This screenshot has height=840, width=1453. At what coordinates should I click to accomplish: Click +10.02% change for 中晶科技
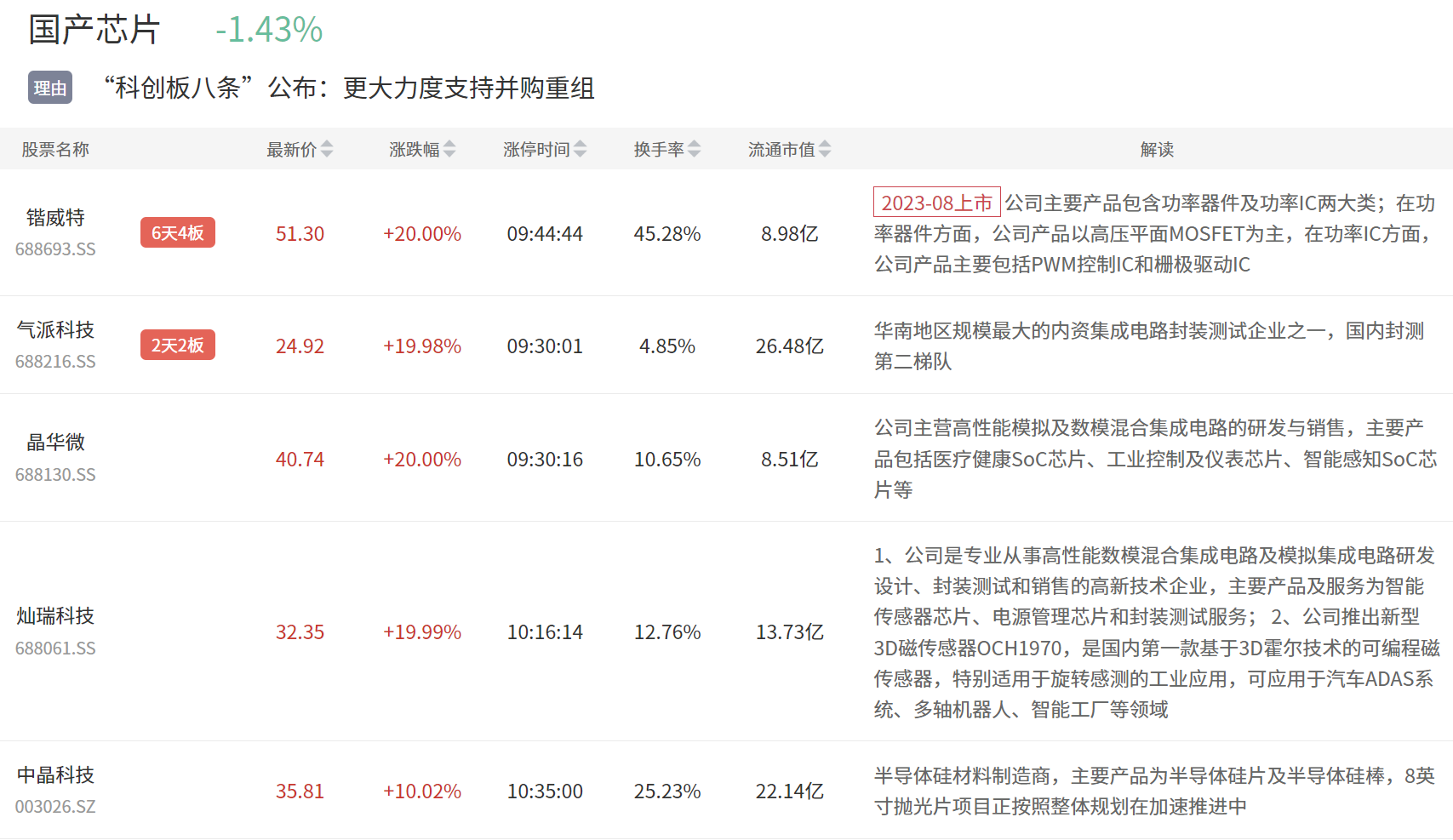(422, 791)
